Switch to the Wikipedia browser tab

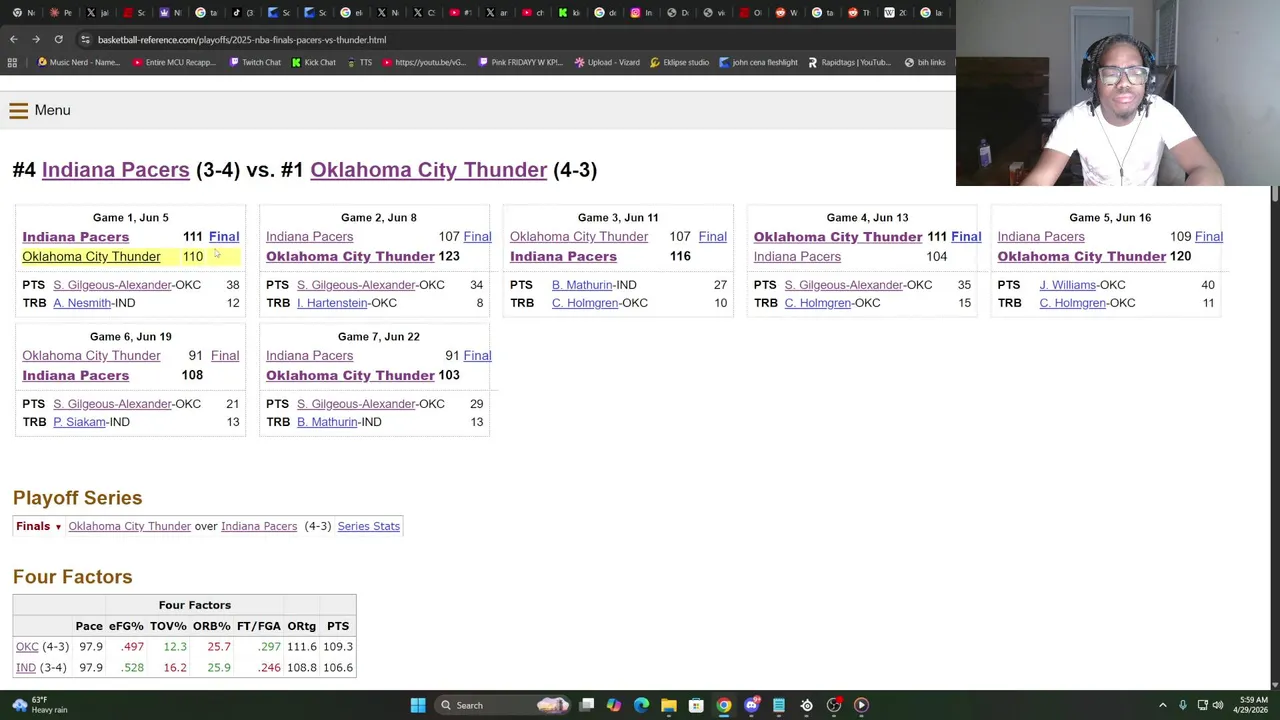897,13
